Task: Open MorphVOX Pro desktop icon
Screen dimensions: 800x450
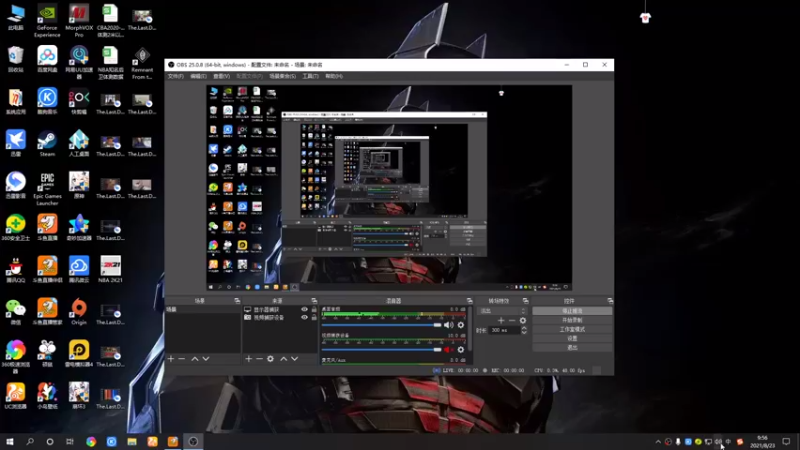Action: point(79,21)
